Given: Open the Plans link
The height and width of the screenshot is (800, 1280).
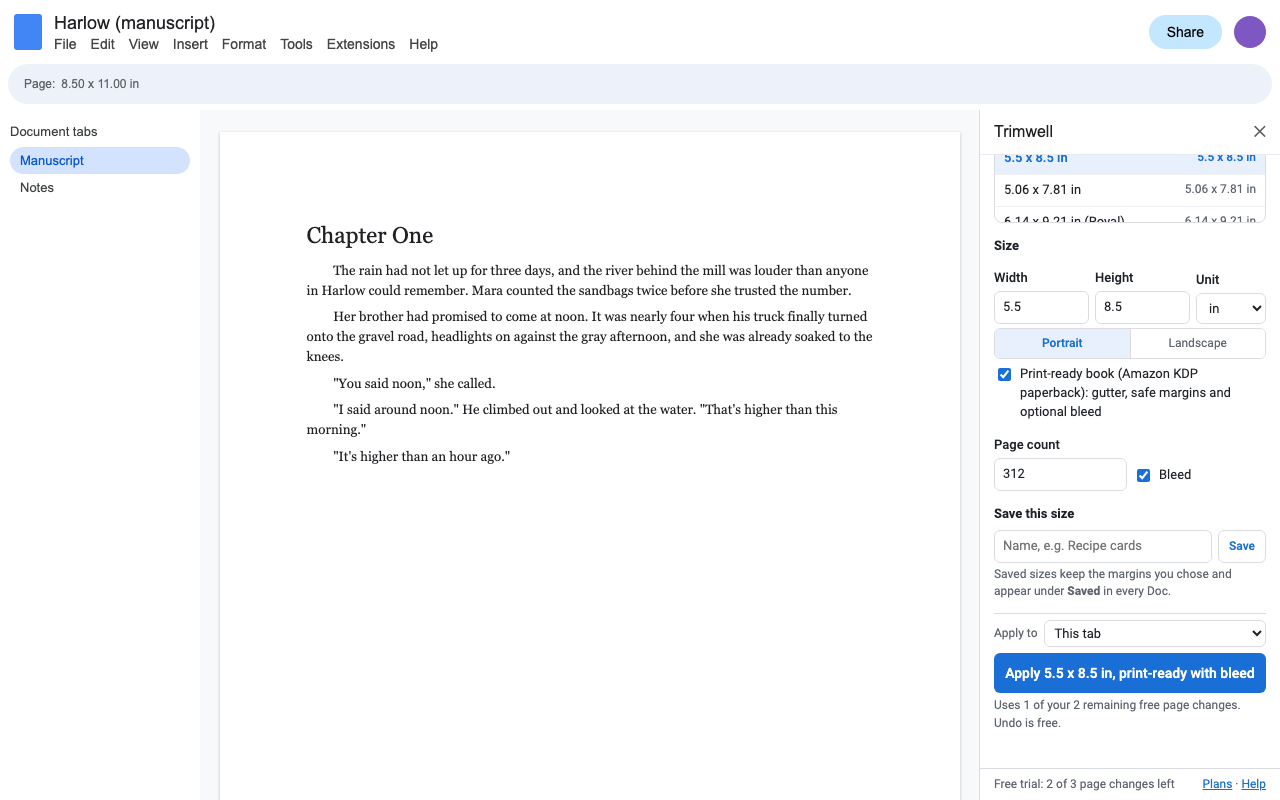Looking at the screenshot, I should point(1217,784).
